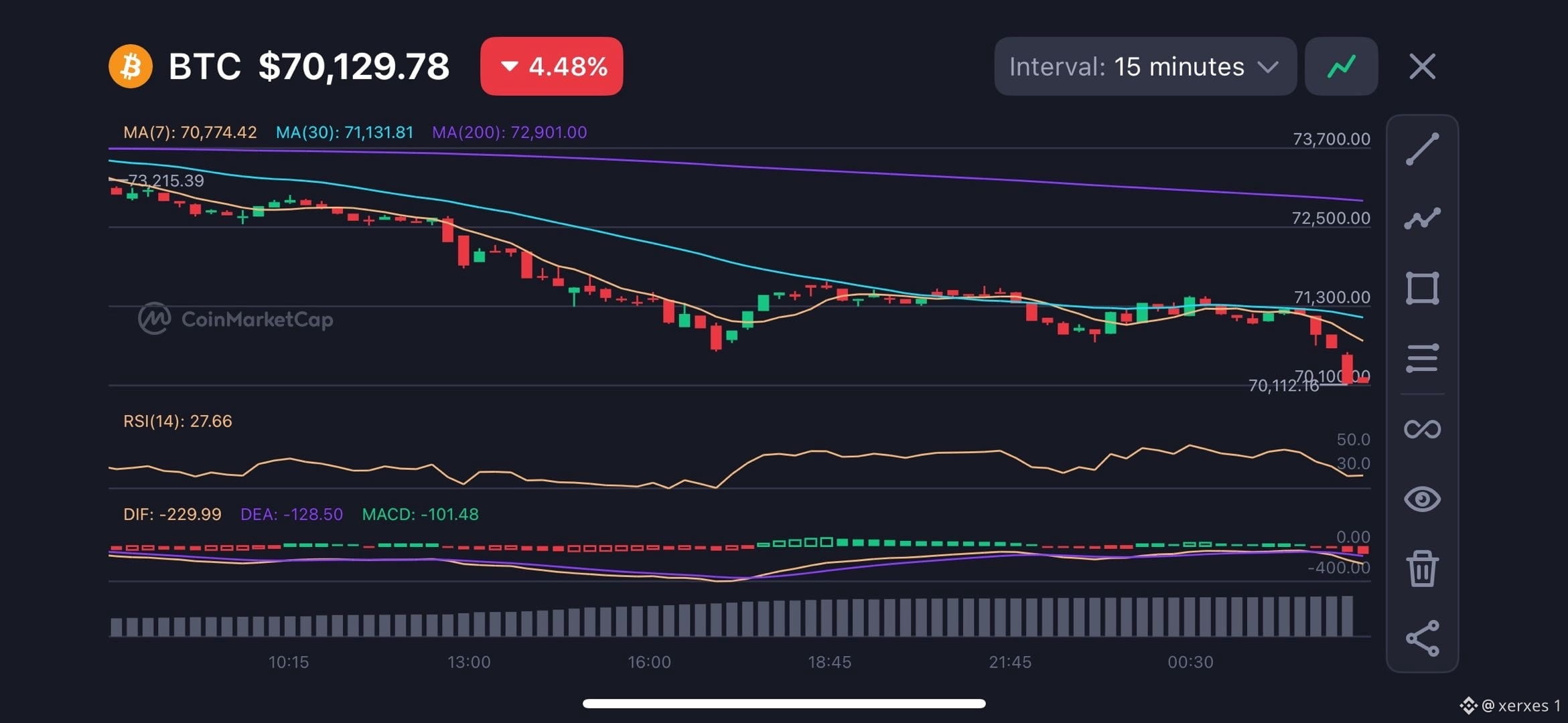Image resolution: width=1568 pixels, height=723 pixels.
Task: Open the Interval 15 minutes dropdown
Action: click(1145, 66)
